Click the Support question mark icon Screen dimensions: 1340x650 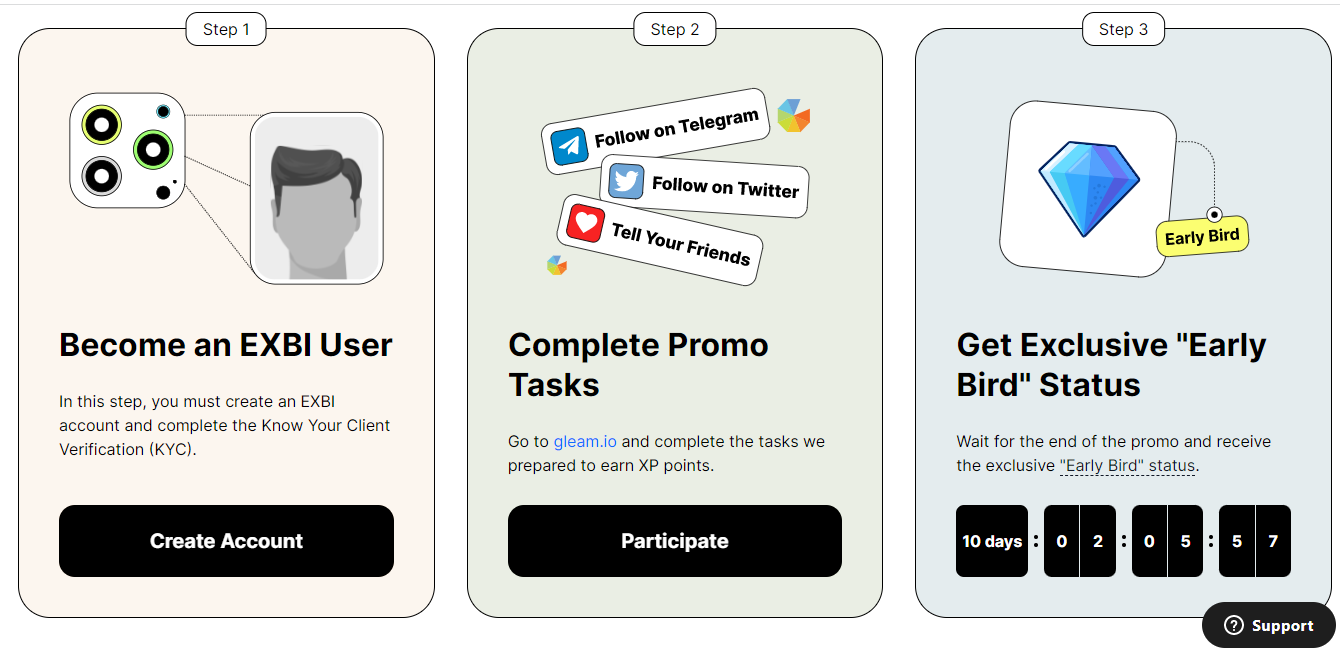click(x=1234, y=626)
